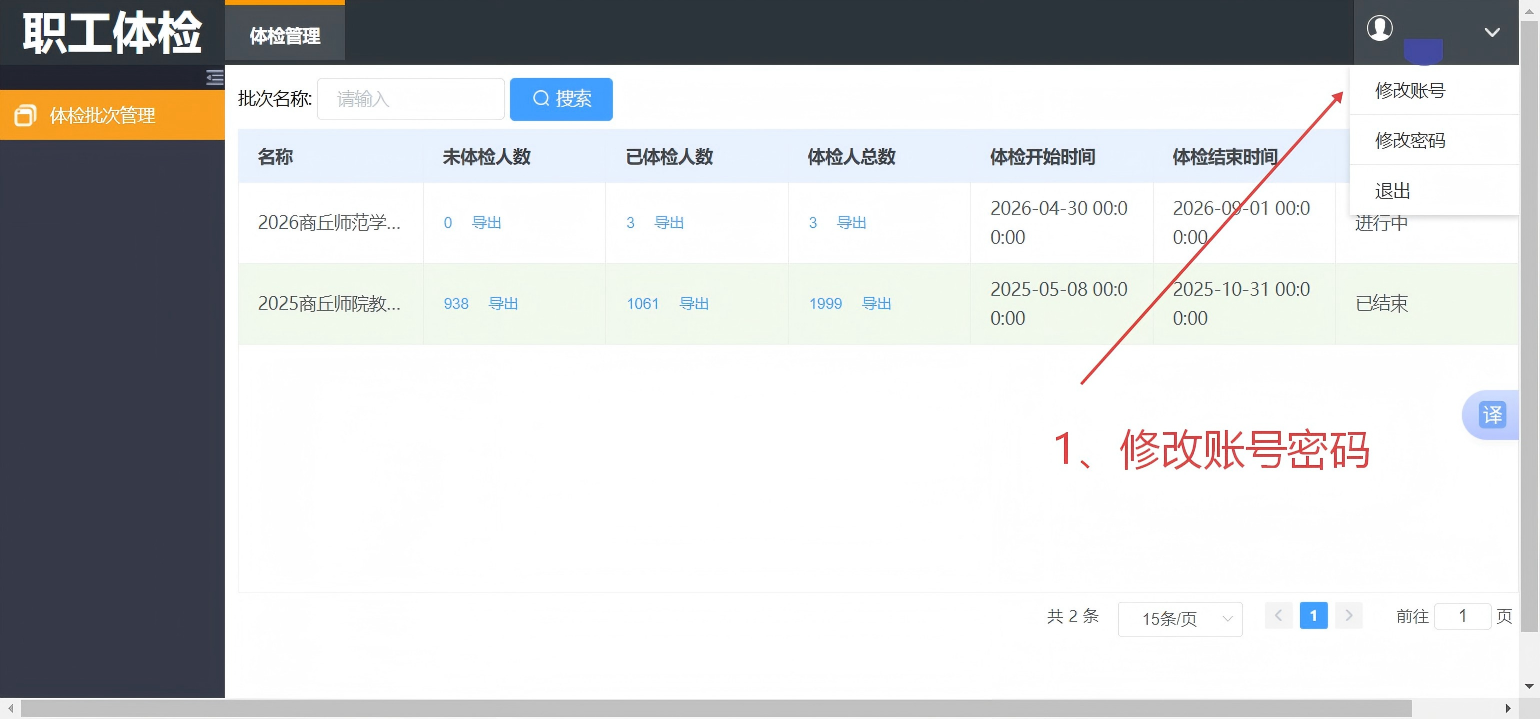Focus the 批次名称 input field
This screenshot has height=719, width=1540.
pos(411,99)
